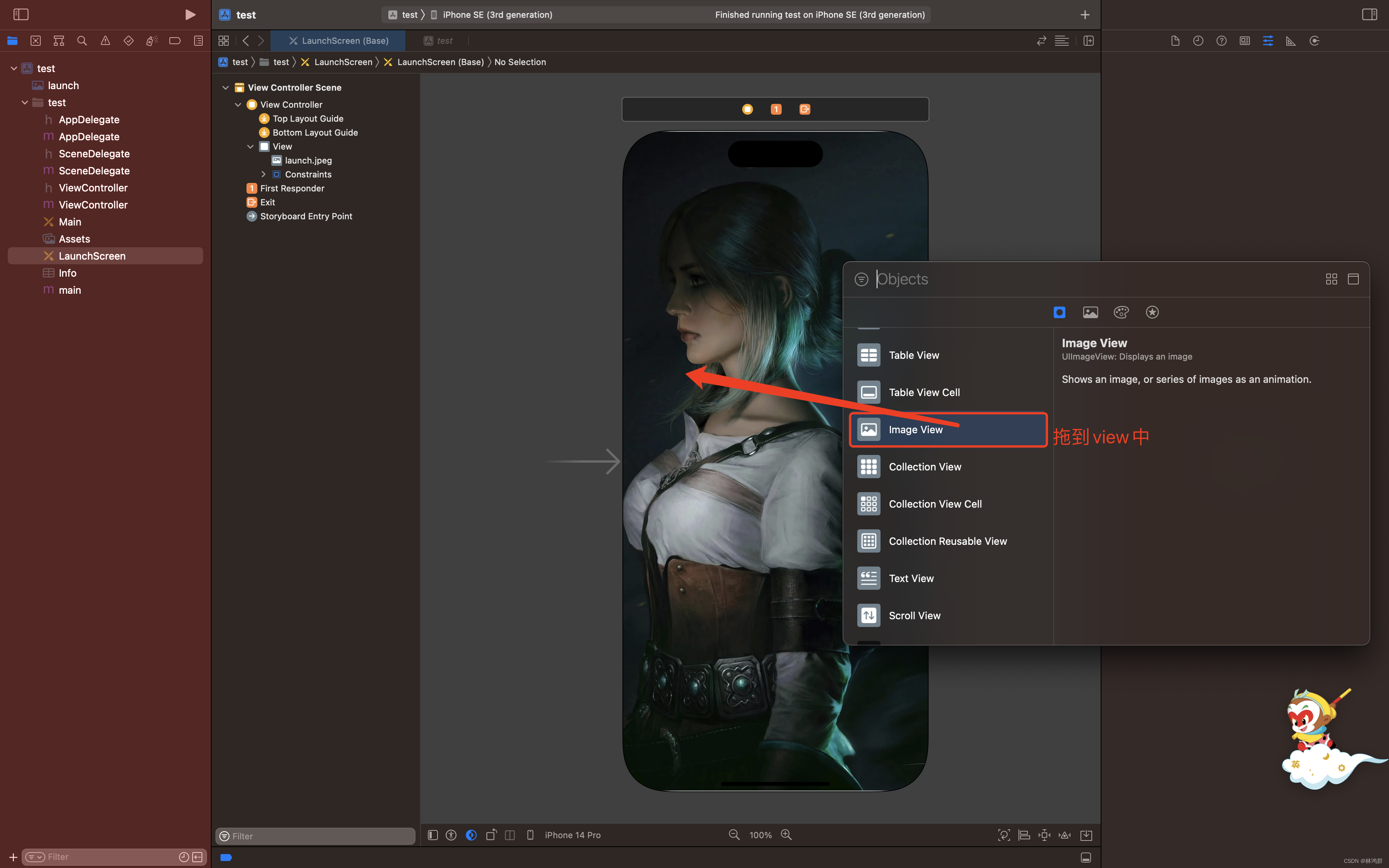This screenshot has height=868, width=1389.
Task: Open the Symbol navigator
Action: click(x=59, y=41)
